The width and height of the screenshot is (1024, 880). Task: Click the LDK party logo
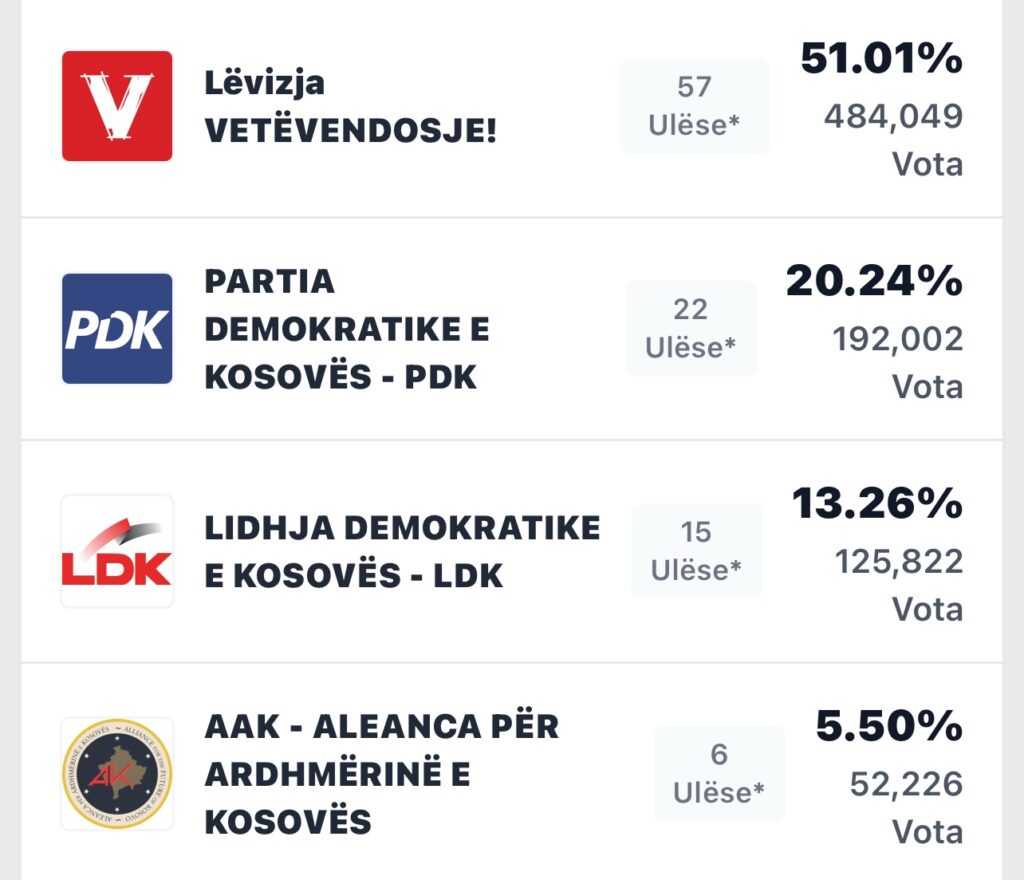click(117, 551)
